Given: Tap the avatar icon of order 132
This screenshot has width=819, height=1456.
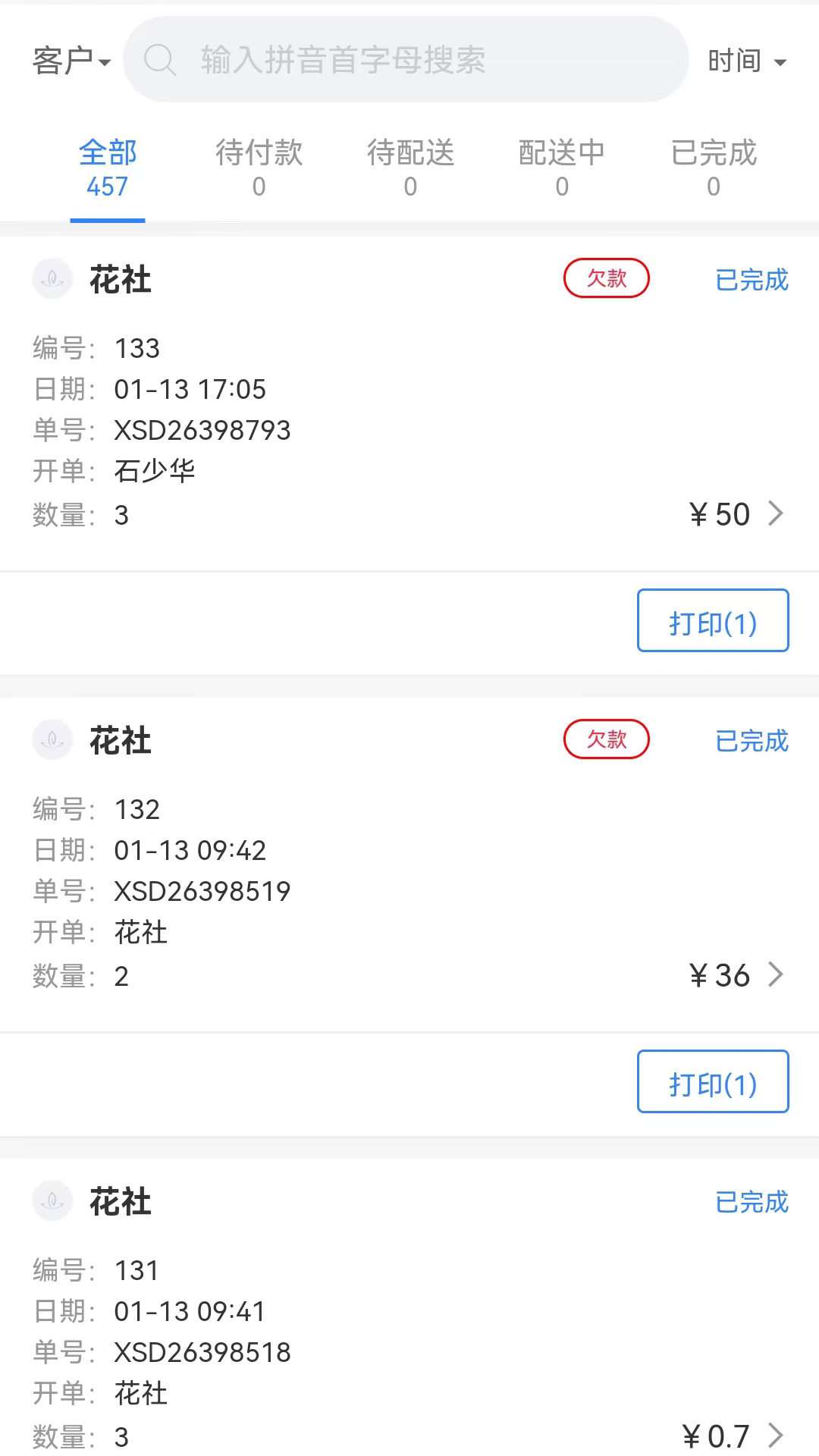Looking at the screenshot, I should point(52,740).
